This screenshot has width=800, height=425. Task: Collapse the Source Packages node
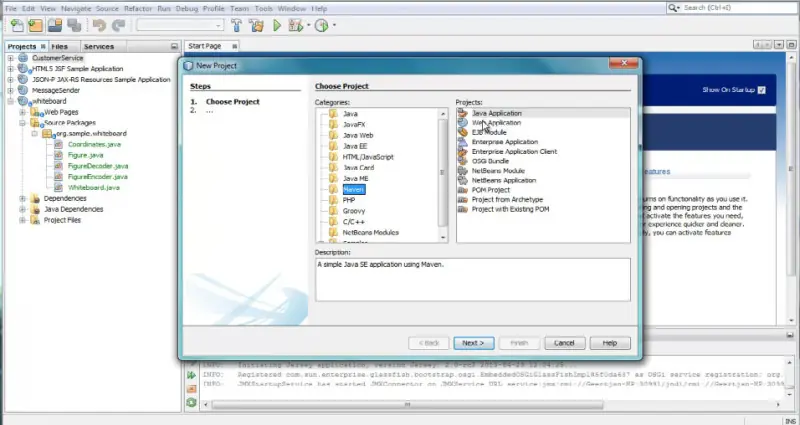(x=22, y=123)
